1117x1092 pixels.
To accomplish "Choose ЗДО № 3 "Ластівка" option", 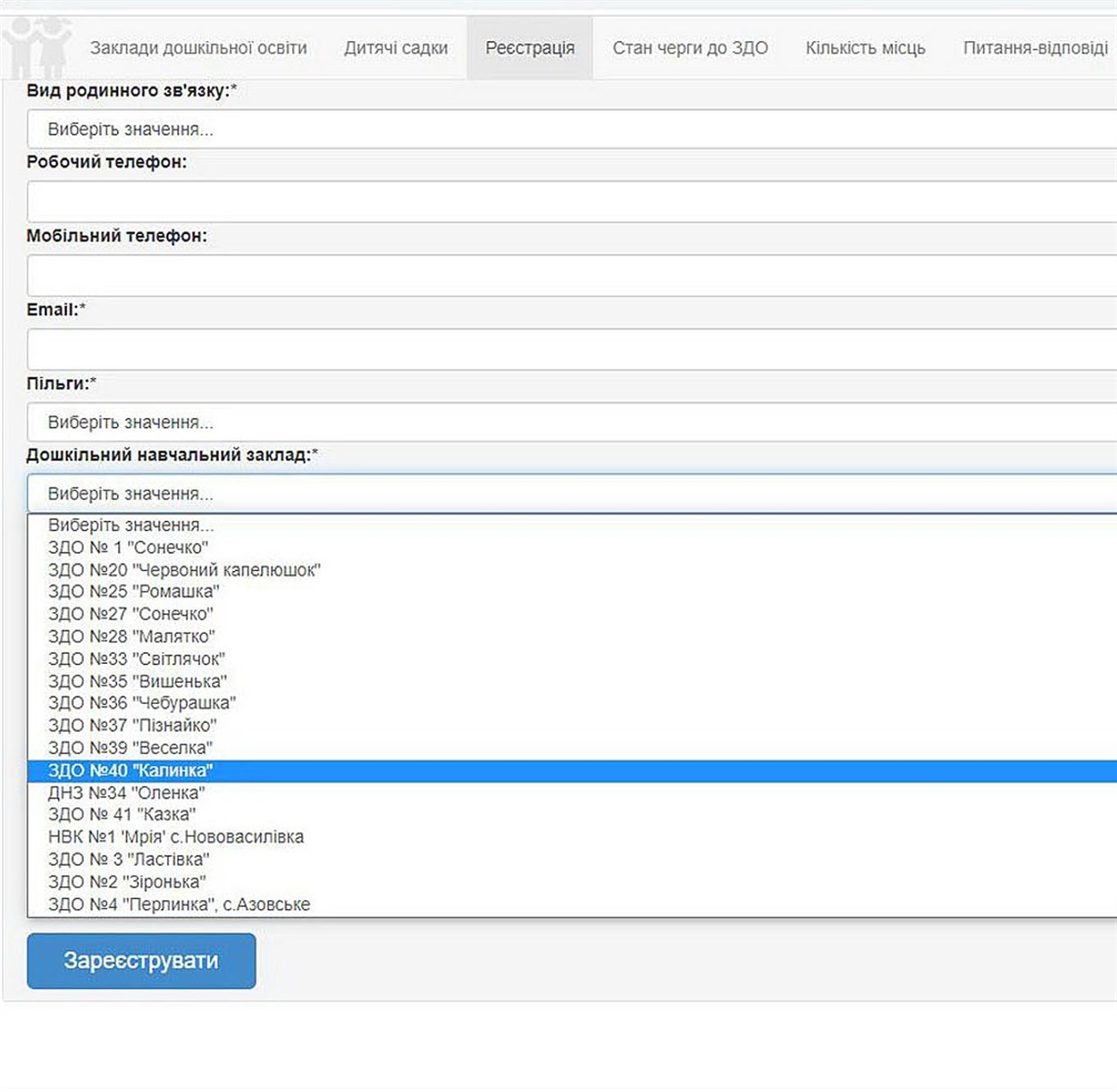I will pos(572,860).
